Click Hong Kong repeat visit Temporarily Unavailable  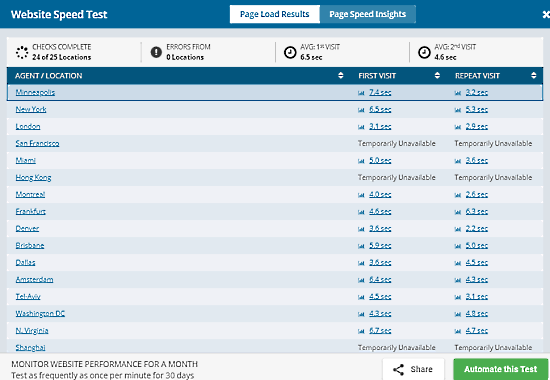[493, 178]
